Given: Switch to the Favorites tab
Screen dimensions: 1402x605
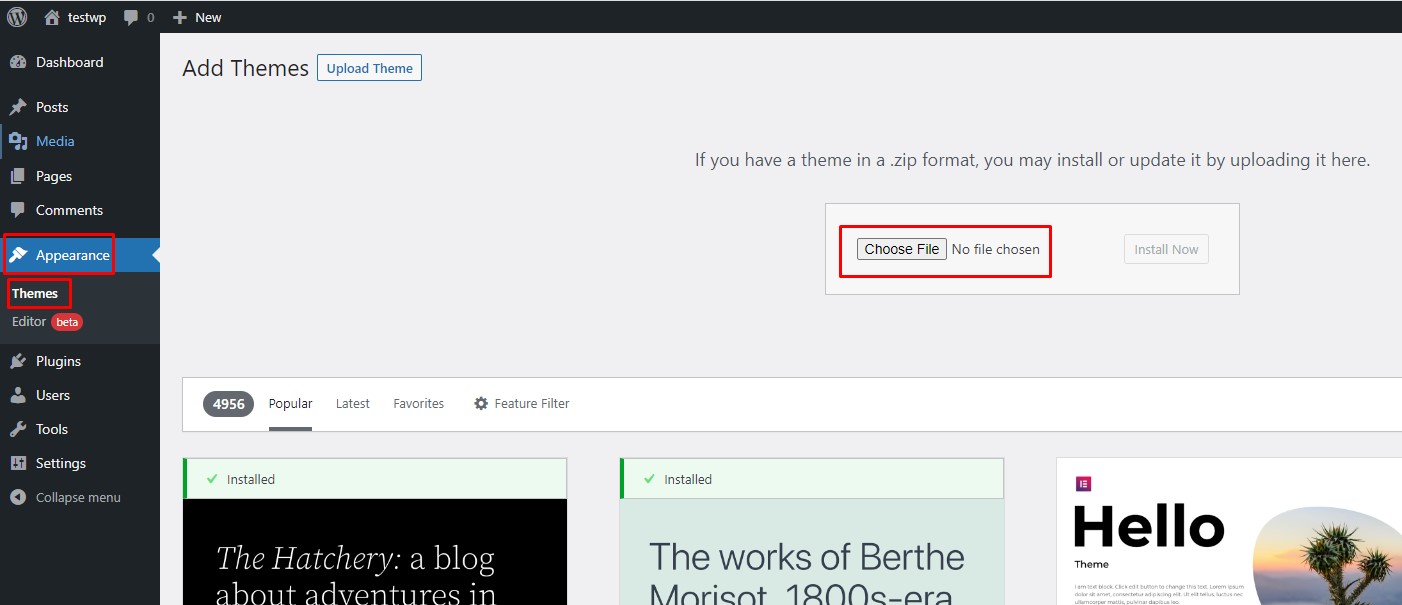Looking at the screenshot, I should click(x=418, y=403).
